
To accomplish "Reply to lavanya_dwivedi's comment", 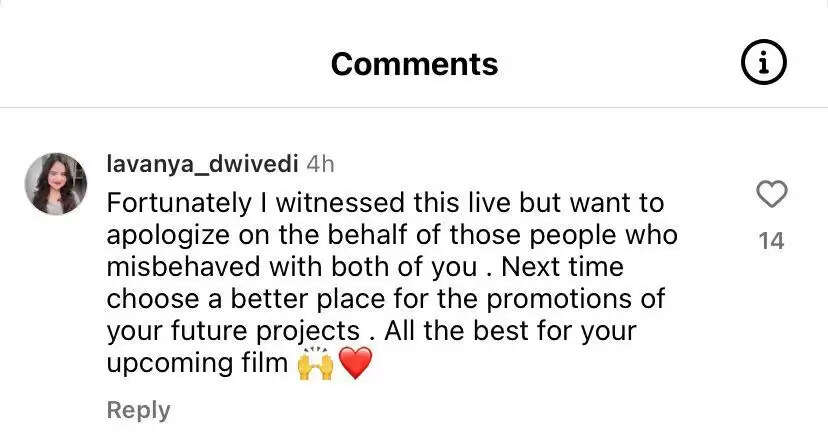I will coord(138,410).
